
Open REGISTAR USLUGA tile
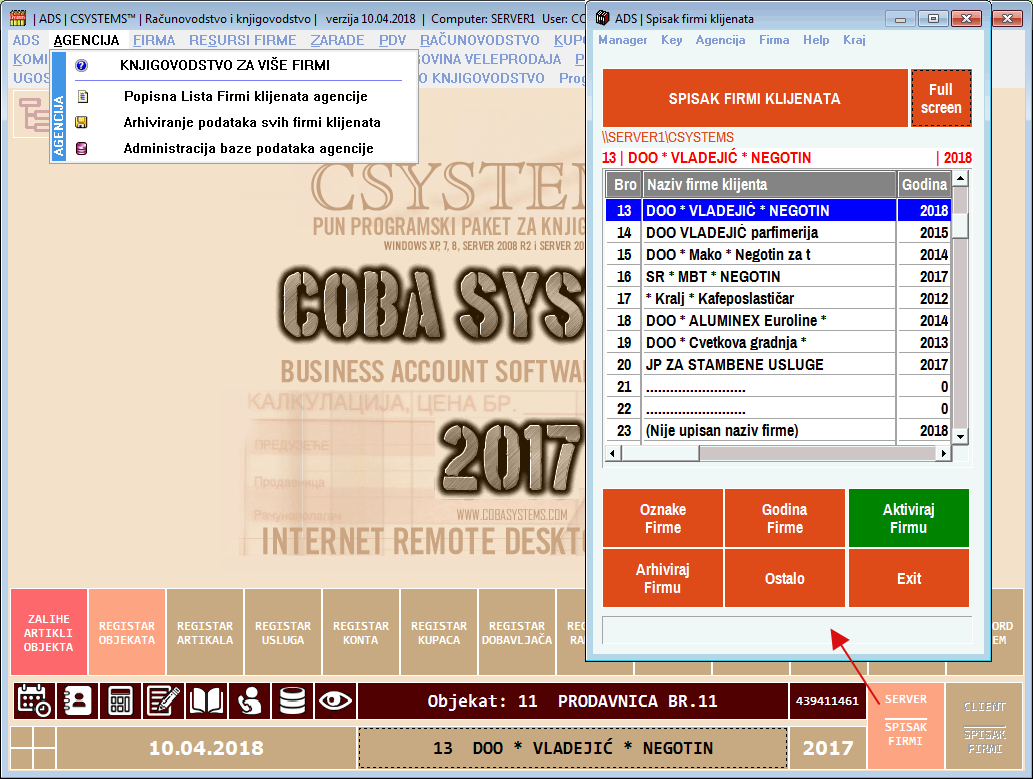(x=283, y=633)
